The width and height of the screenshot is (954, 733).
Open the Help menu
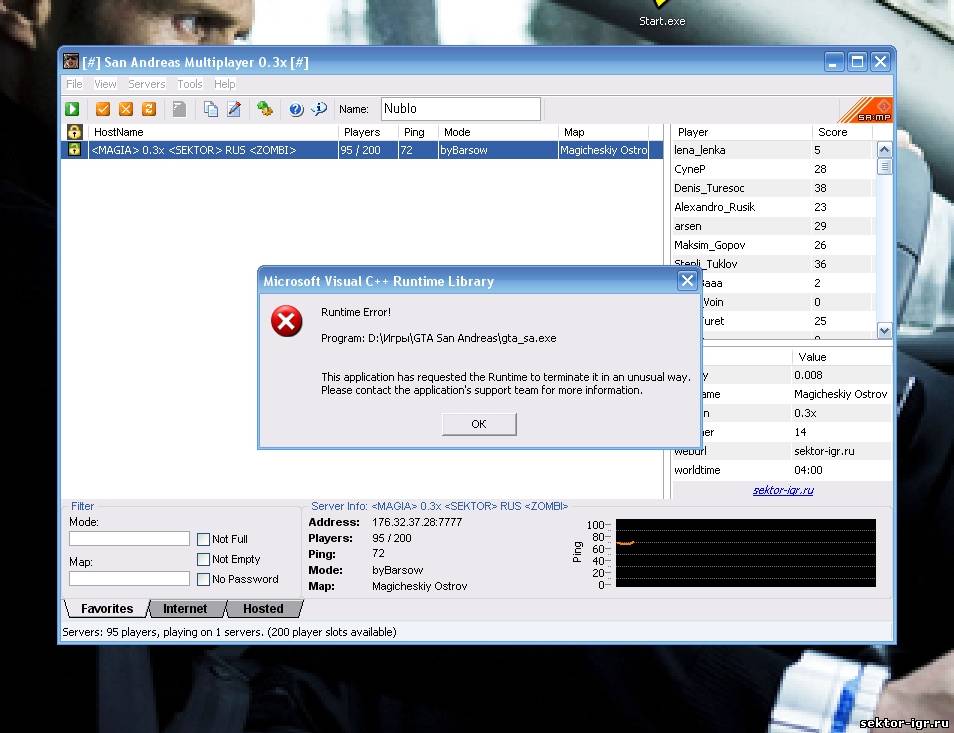pyautogui.click(x=225, y=84)
